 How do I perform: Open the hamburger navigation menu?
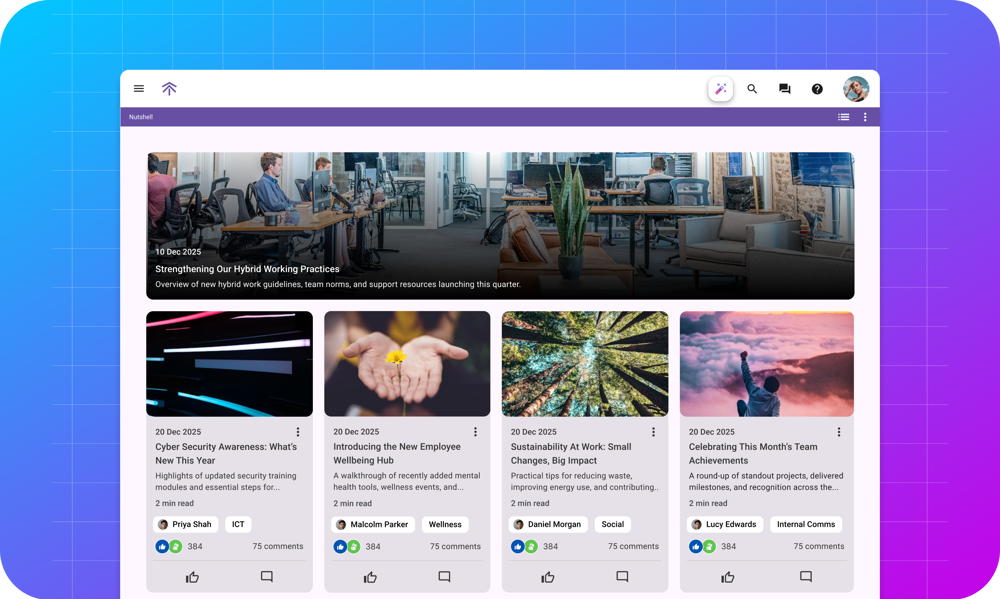point(139,89)
